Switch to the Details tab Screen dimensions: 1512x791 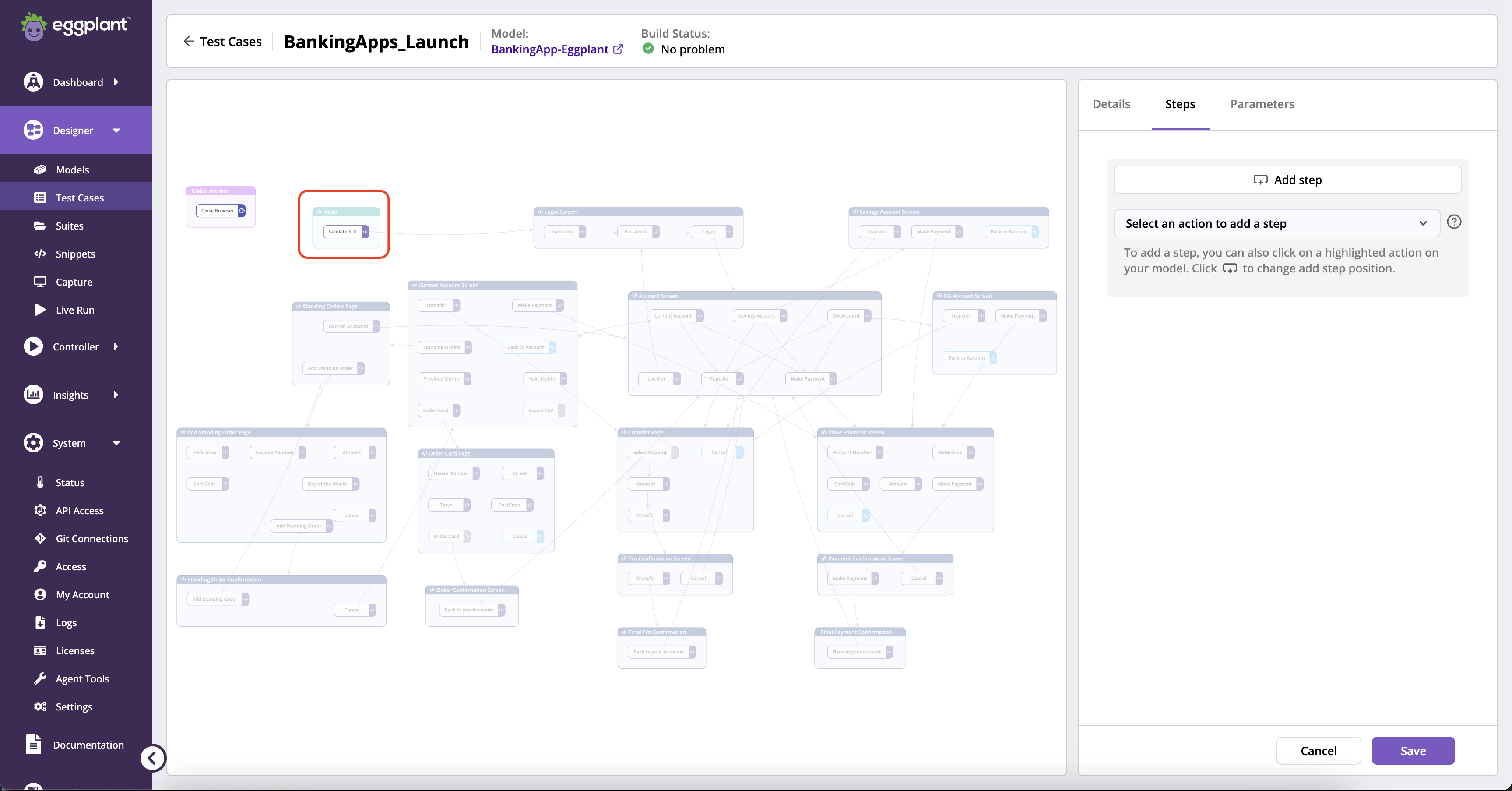click(x=1111, y=103)
